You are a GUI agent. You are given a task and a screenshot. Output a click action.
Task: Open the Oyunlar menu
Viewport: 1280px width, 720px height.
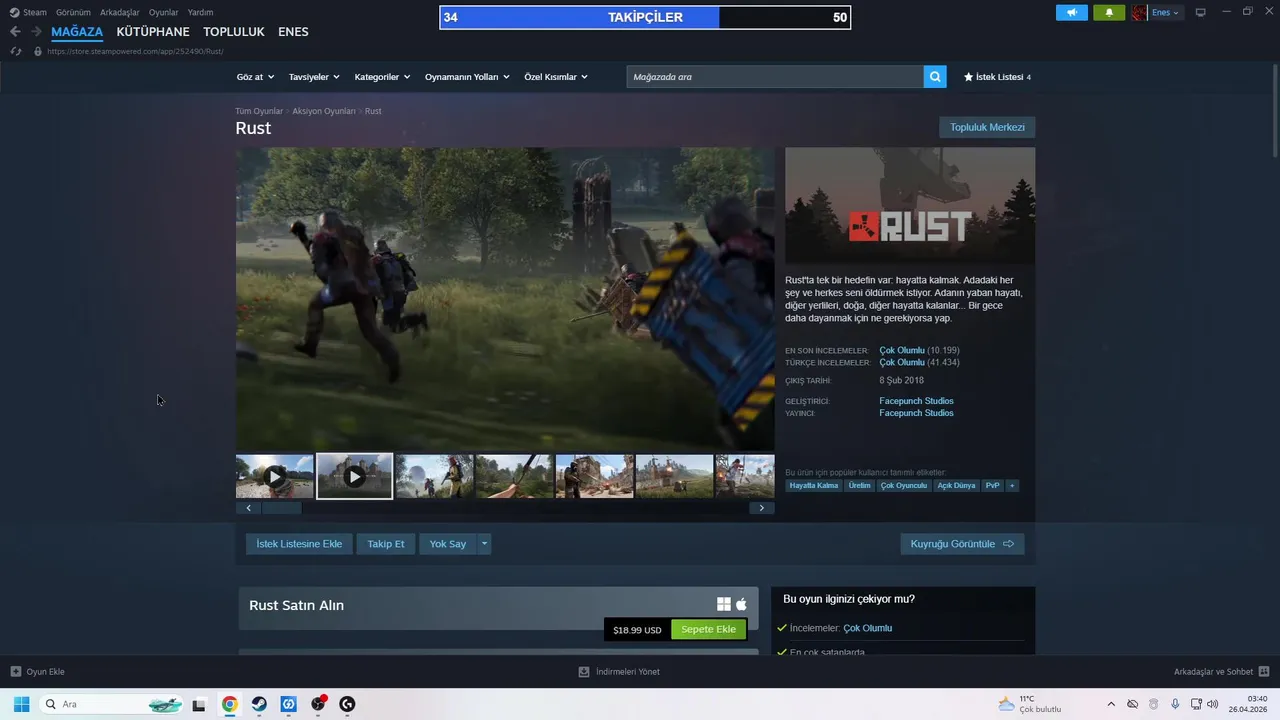(164, 13)
